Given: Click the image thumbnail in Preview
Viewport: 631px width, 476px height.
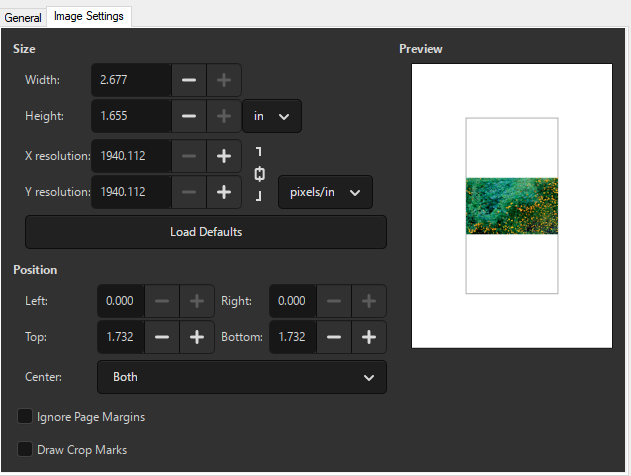Looking at the screenshot, I should tap(511, 206).
